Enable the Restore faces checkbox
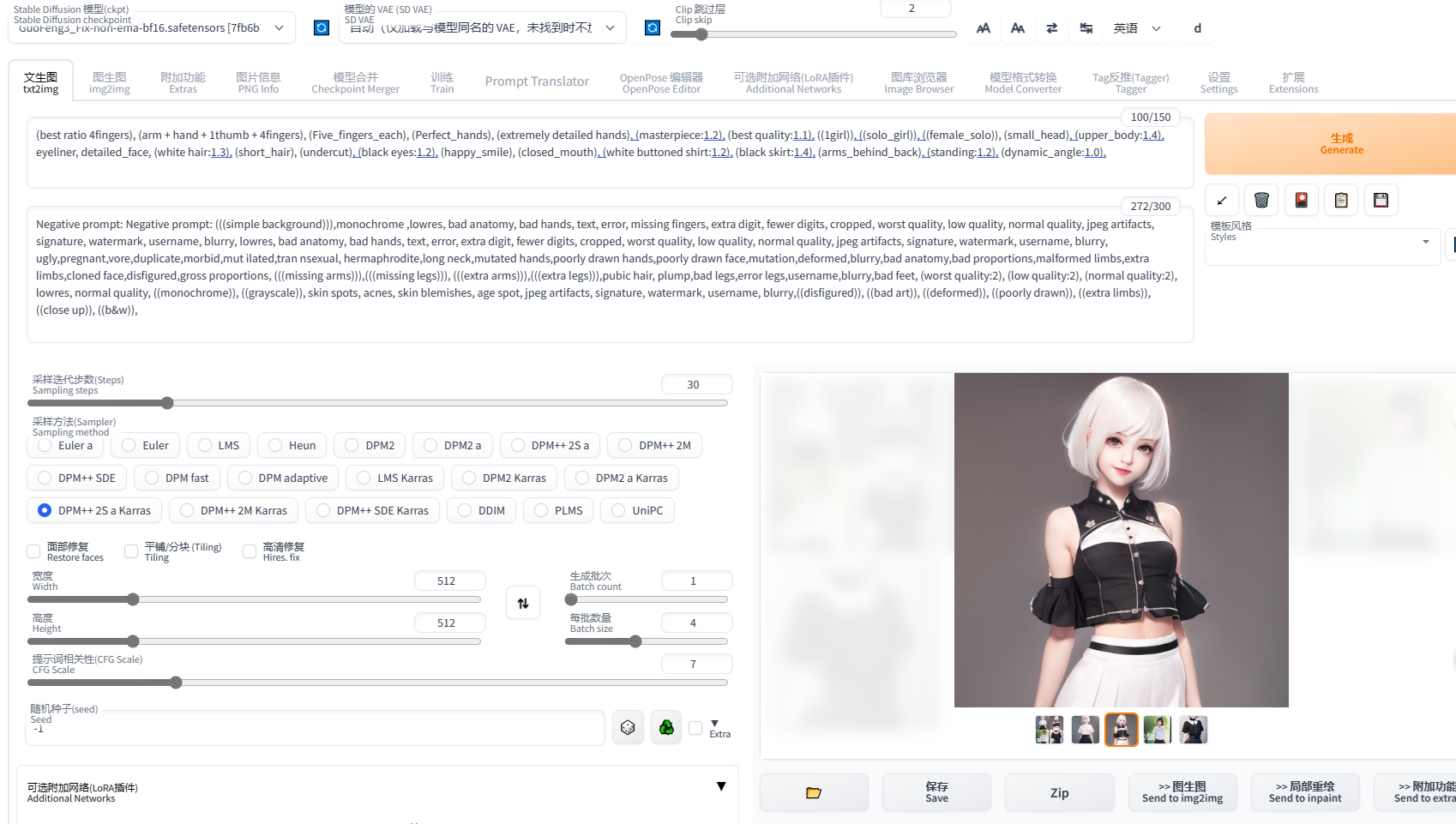The image size is (1456, 824). click(x=33, y=551)
